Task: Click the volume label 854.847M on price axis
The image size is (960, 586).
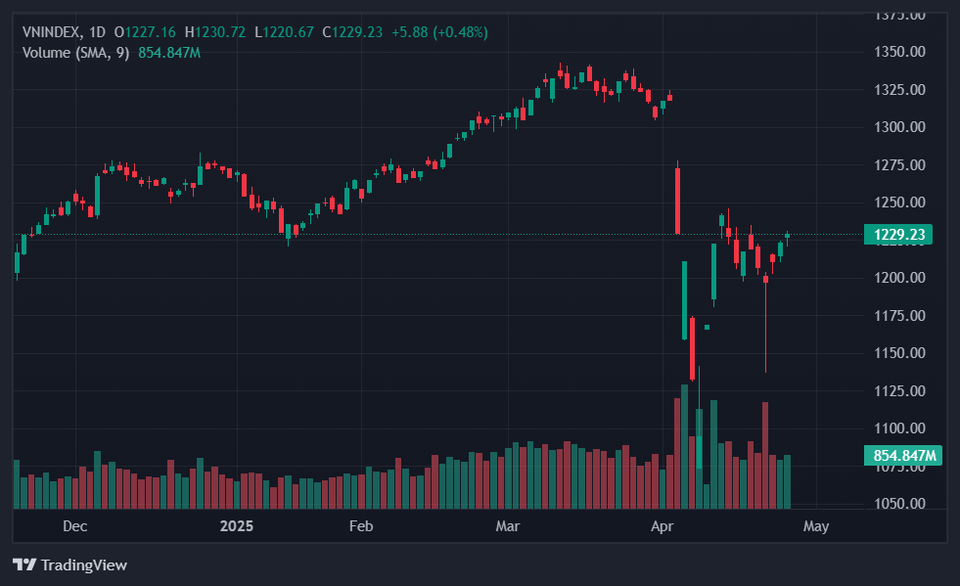Action: [x=903, y=456]
